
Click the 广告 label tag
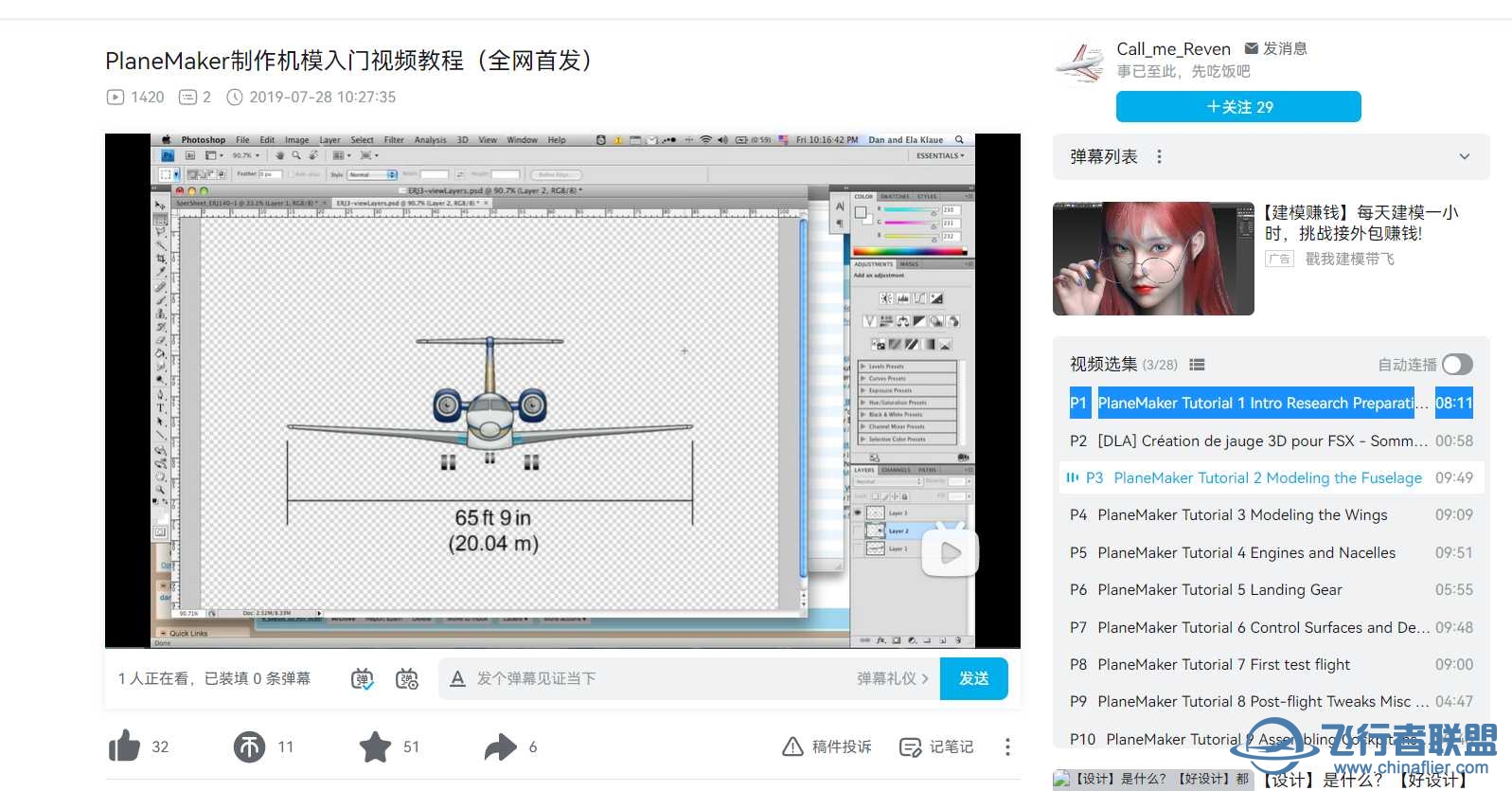pos(1279,259)
